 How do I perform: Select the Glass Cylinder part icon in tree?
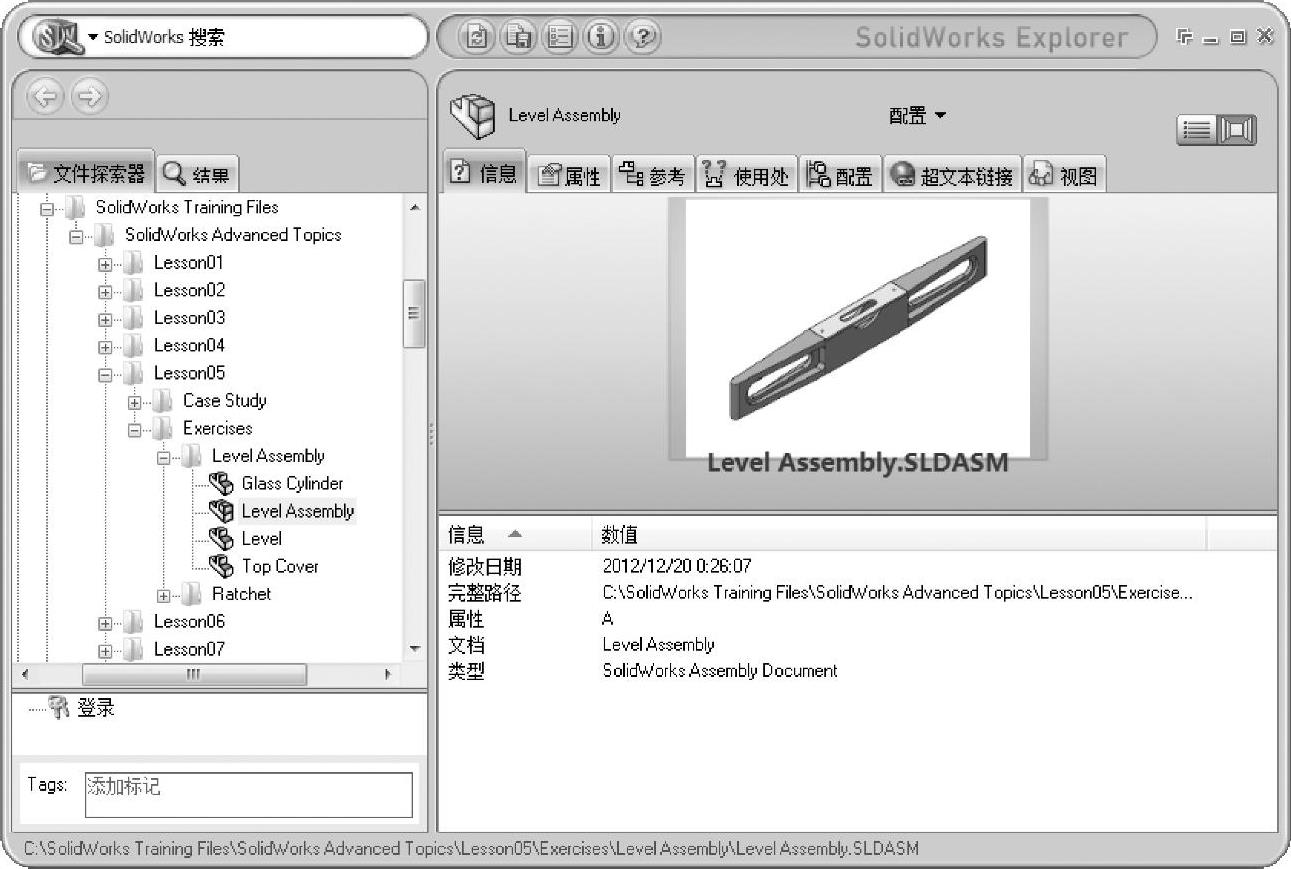[222, 484]
